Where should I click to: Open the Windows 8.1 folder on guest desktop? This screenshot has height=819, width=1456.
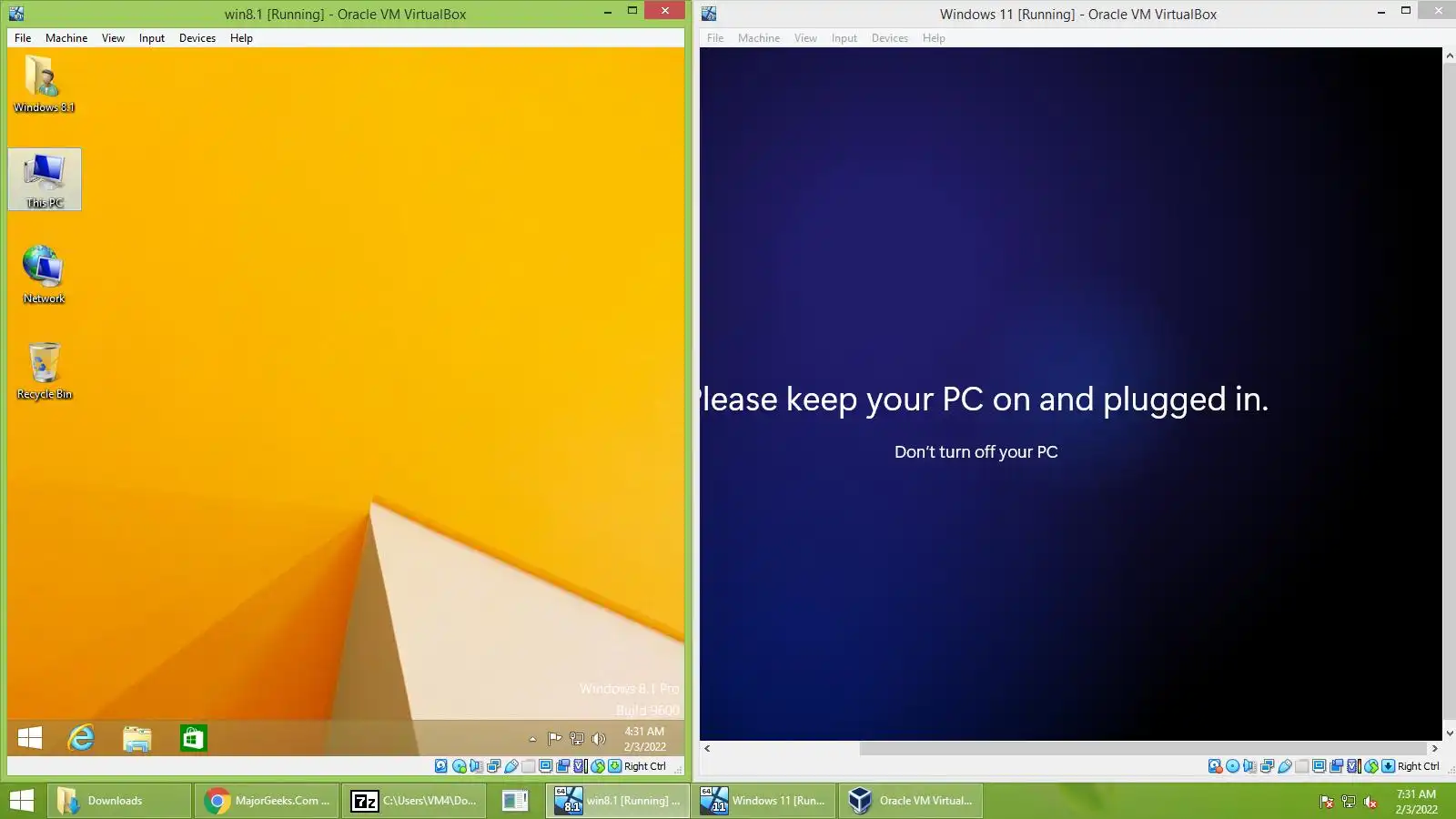pos(44,83)
